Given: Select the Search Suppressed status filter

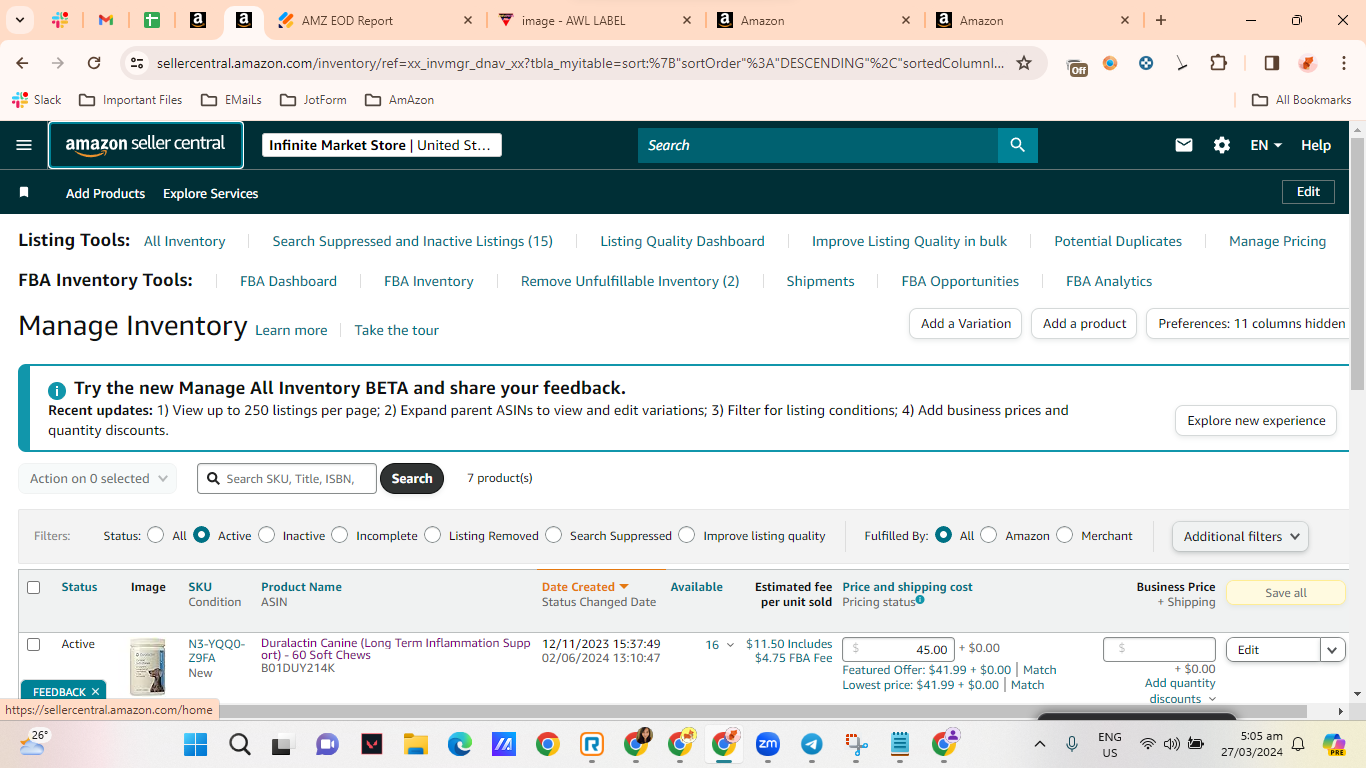Looking at the screenshot, I should (x=553, y=535).
